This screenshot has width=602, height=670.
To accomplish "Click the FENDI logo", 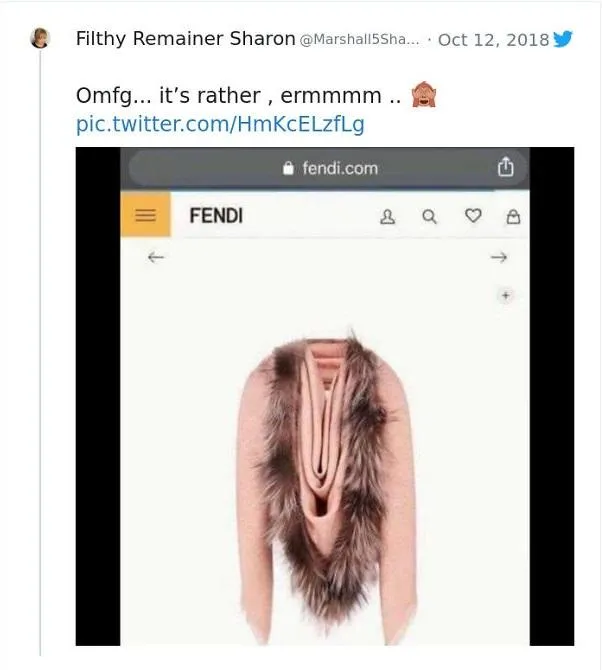I will [x=216, y=216].
